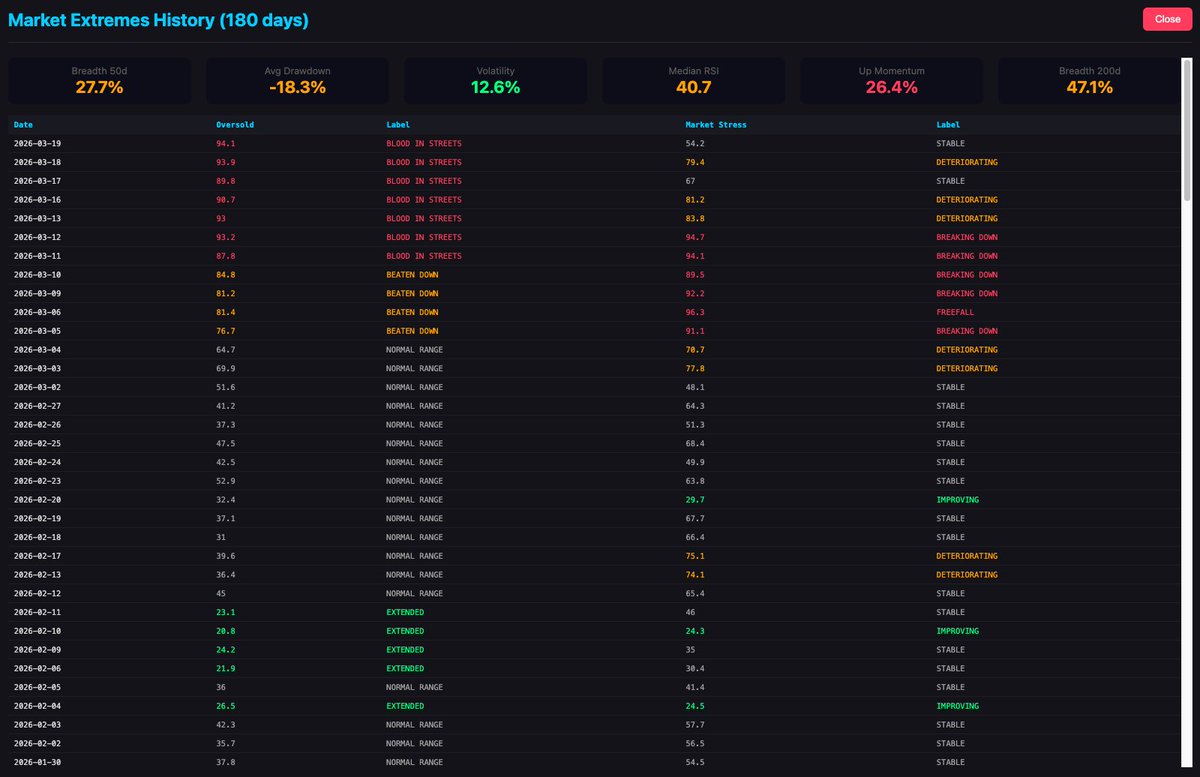This screenshot has width=1200, height=777.
Task: Click BLOOD IN STREETS label in 2026-03-13 row
Action: click(424, 218)
